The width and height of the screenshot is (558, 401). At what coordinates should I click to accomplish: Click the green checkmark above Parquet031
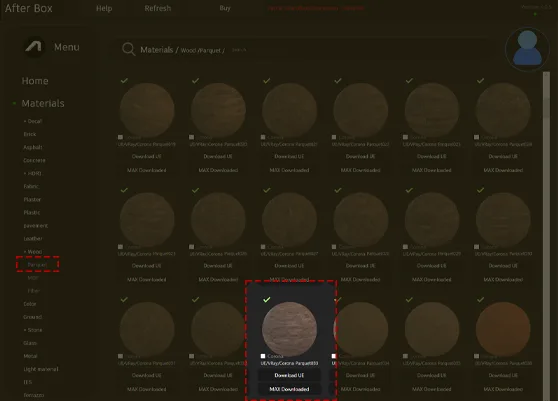click(x=124, y=300)
